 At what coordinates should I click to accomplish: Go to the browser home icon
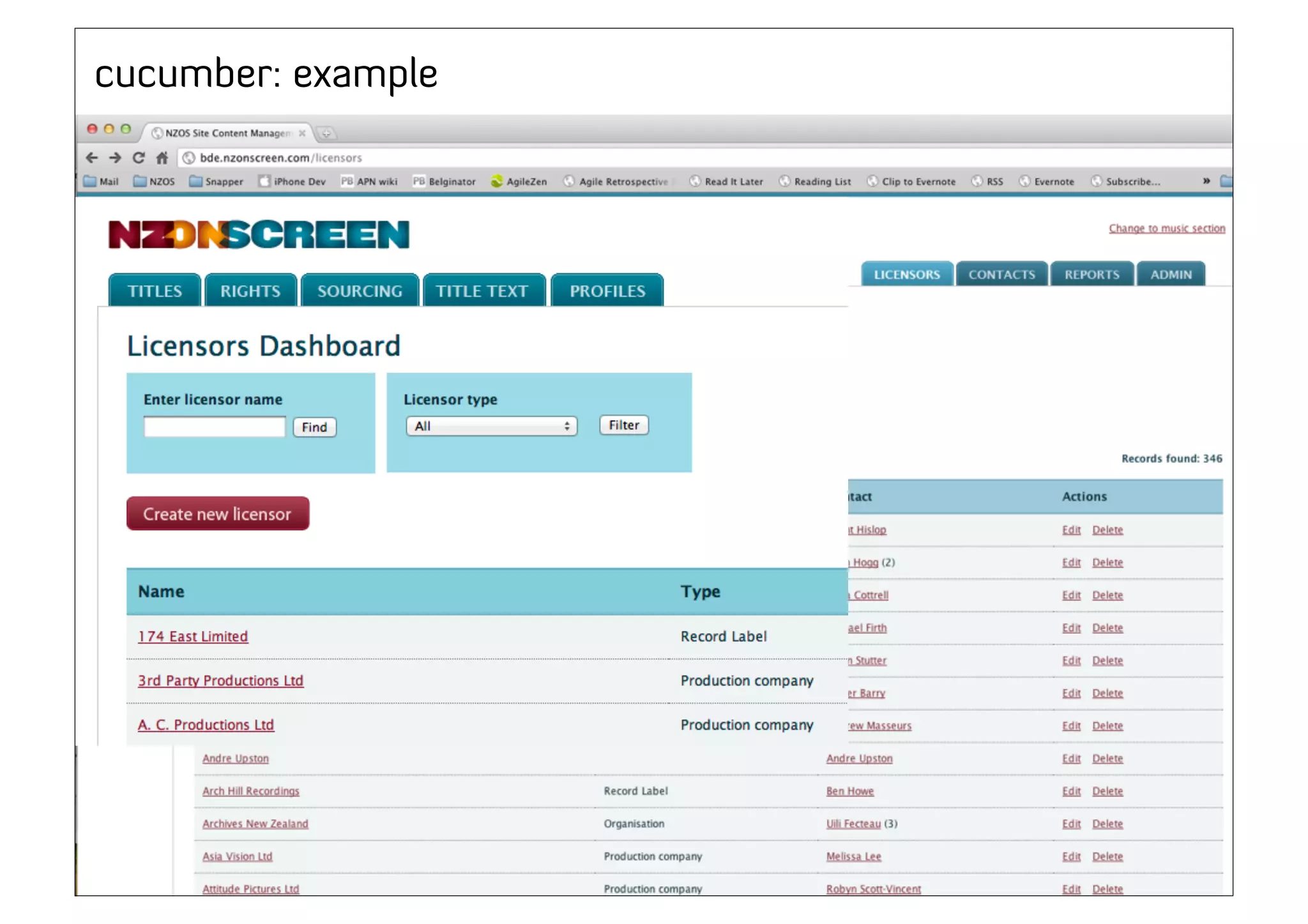click(x=162, y=158)
